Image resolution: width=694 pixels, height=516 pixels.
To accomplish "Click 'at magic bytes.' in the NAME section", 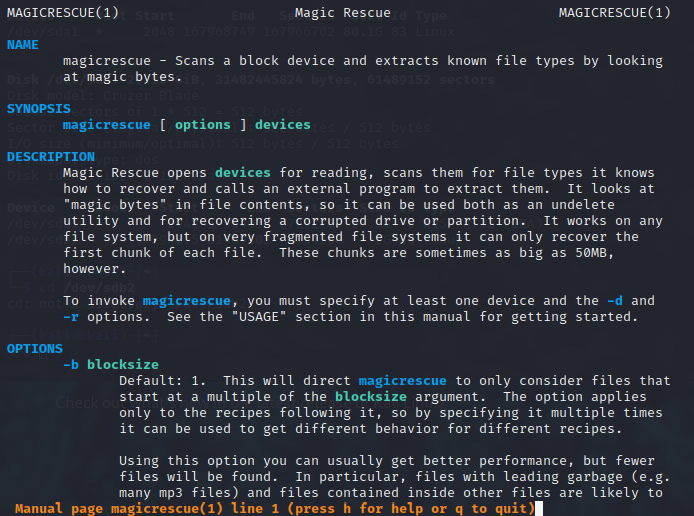I will (x=123, y=77).
